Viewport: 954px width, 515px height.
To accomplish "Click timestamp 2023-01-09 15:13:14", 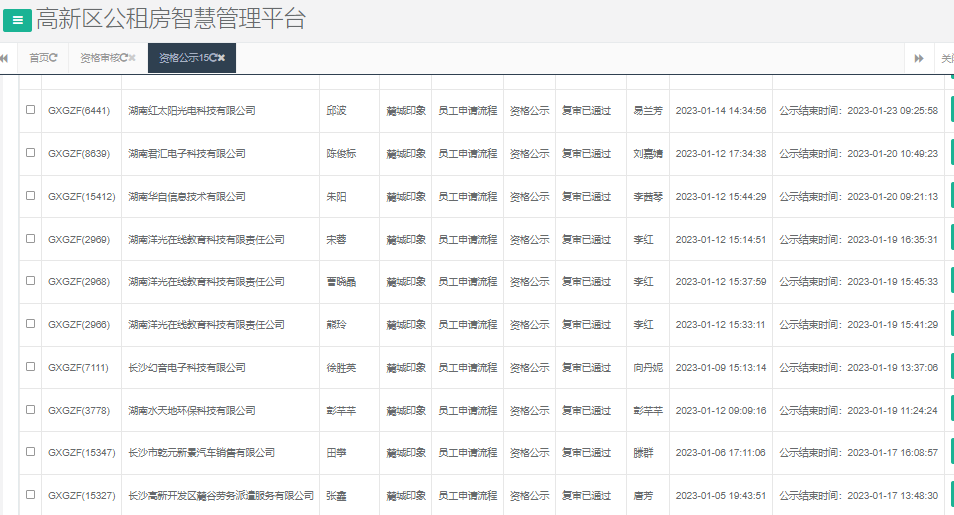I will (721, 368).
